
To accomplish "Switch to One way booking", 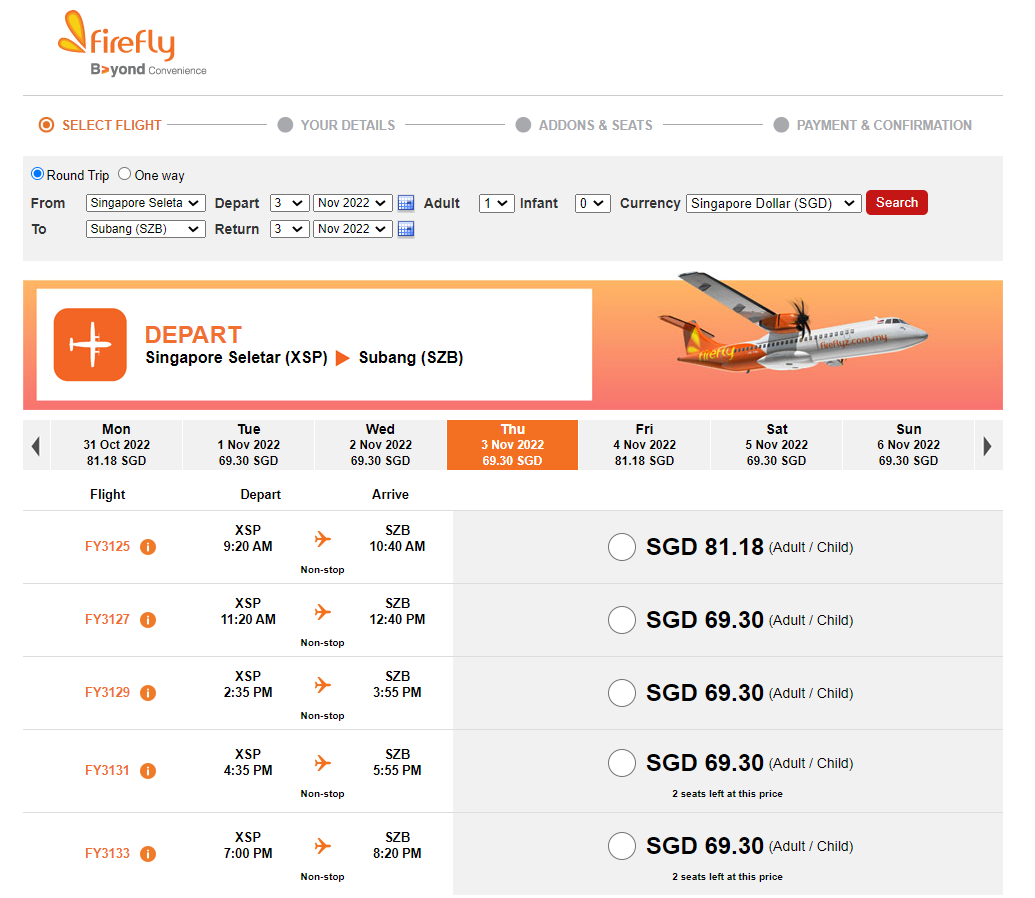I will [x=124, y=174].
